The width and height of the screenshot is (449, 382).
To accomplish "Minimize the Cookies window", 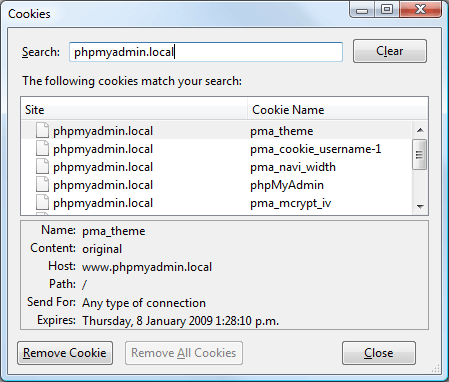I will click(362, 10).
